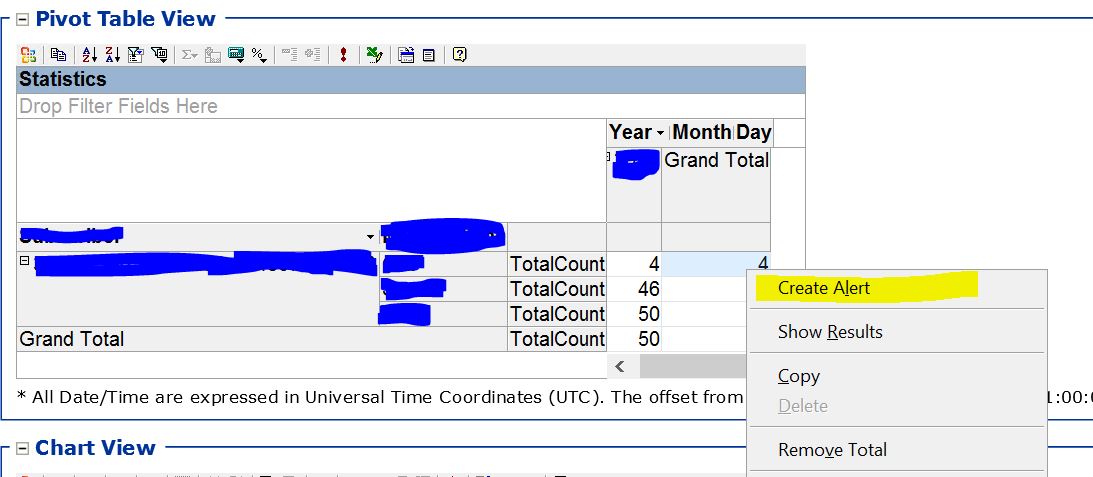
Task: Click the Day column field header
Action: pyautogui.click(x=753, y=132)
